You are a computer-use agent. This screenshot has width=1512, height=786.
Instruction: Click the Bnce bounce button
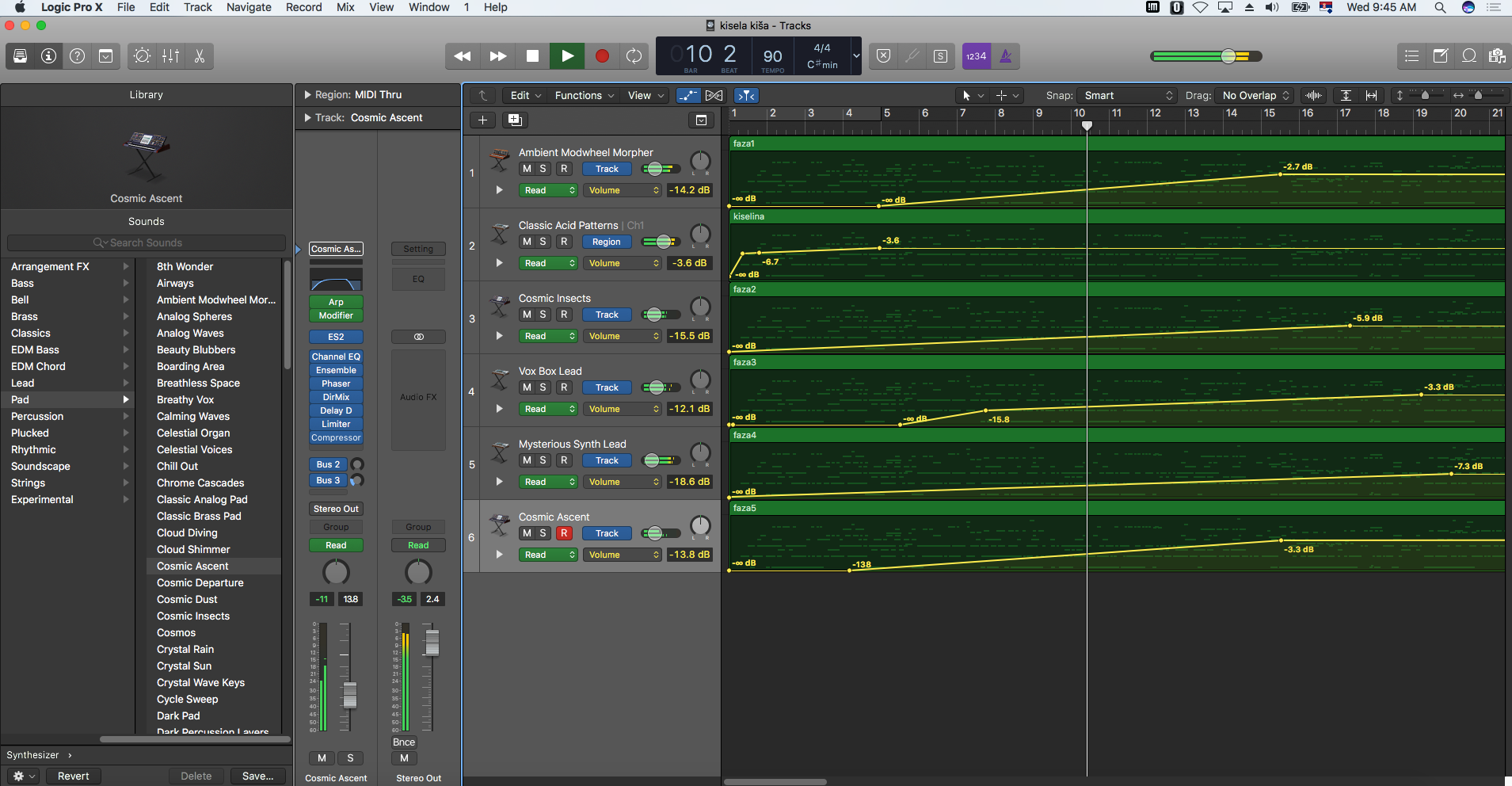pyautogui.click(x=404, y=742)
